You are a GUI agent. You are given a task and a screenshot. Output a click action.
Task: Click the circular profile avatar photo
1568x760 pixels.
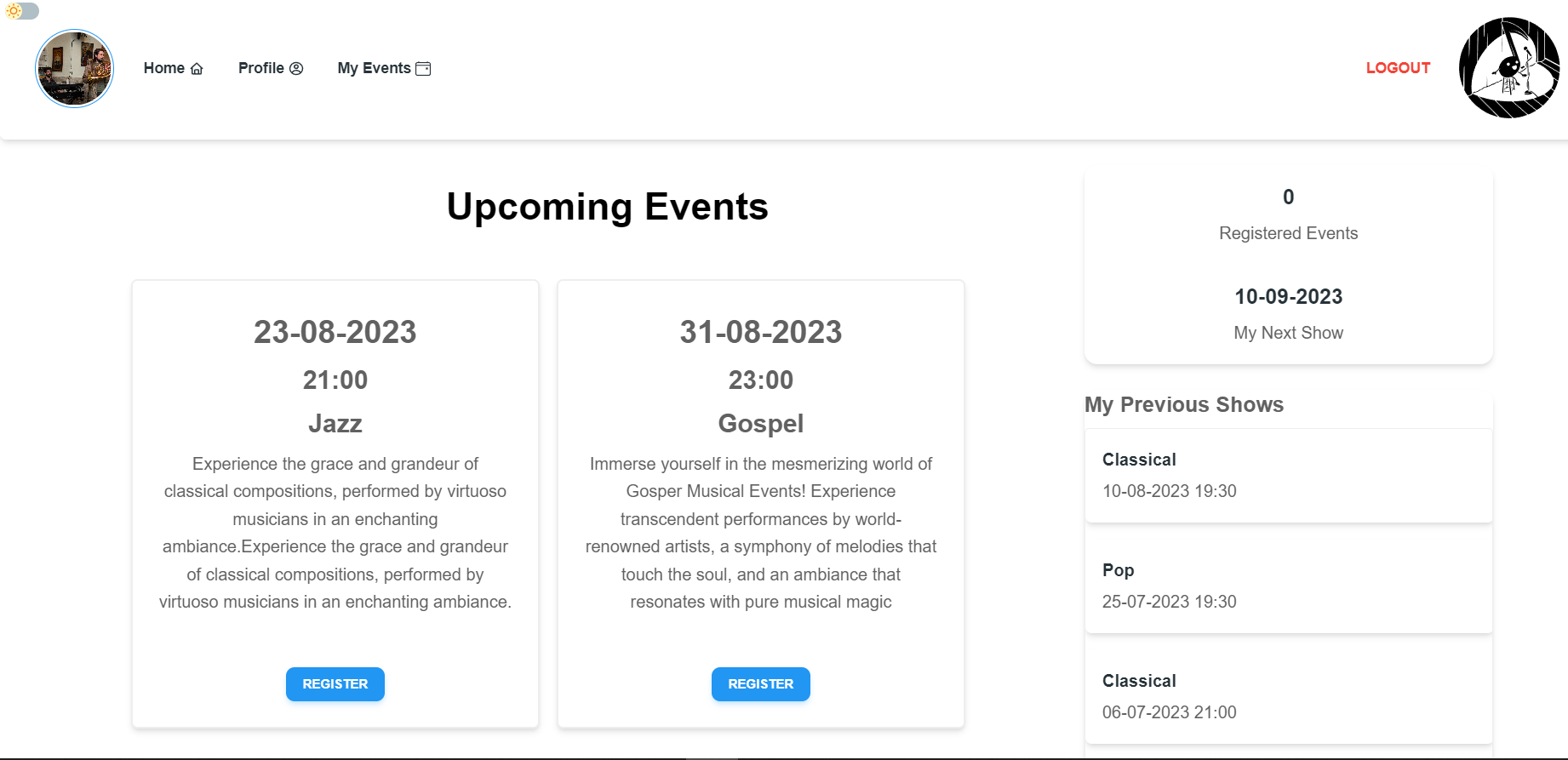coord(74,68)
